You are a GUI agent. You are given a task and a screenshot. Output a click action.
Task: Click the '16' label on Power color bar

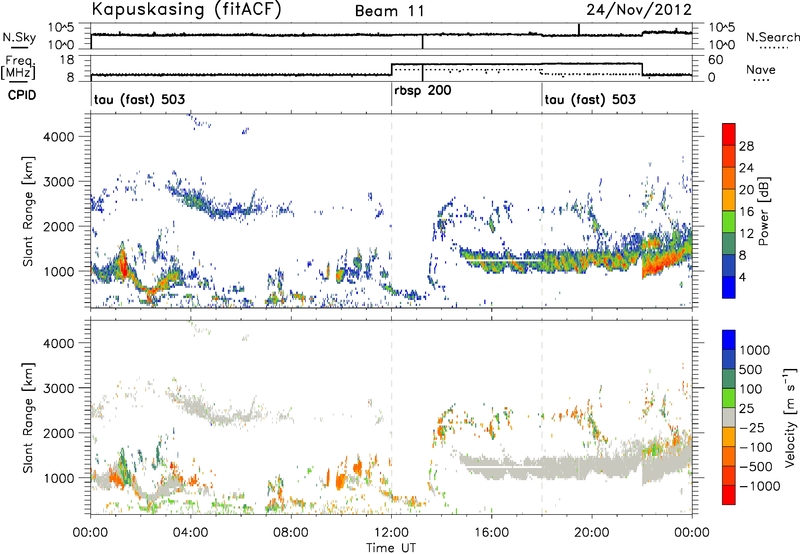[746, 212]
